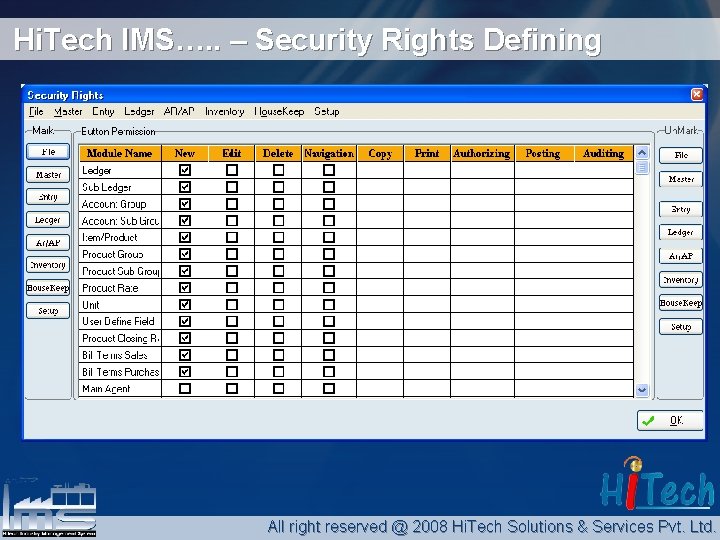Click the Navigation column header
The height and width of the screenshot is (540, 720).
pos(329,153)
